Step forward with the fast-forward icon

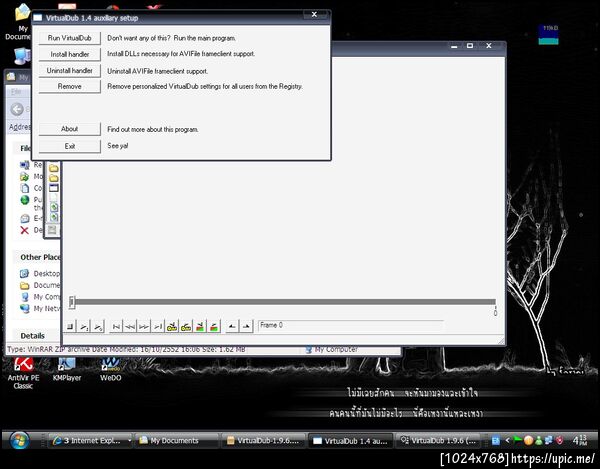(144, 326)
